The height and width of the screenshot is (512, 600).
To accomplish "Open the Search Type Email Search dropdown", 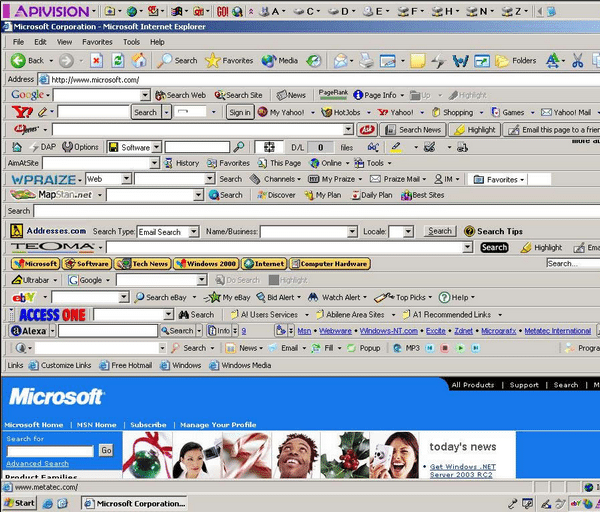I will [194, 232].
